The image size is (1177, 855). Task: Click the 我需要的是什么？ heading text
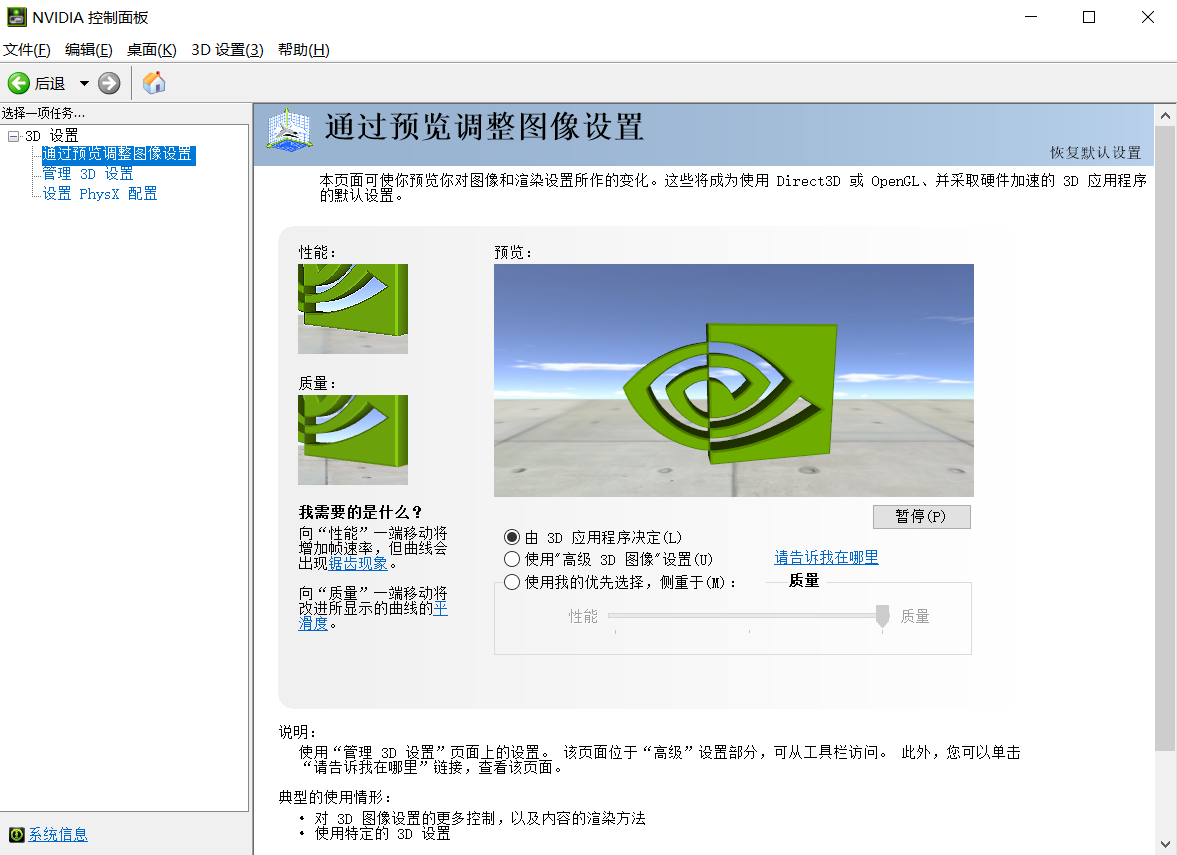361,512
